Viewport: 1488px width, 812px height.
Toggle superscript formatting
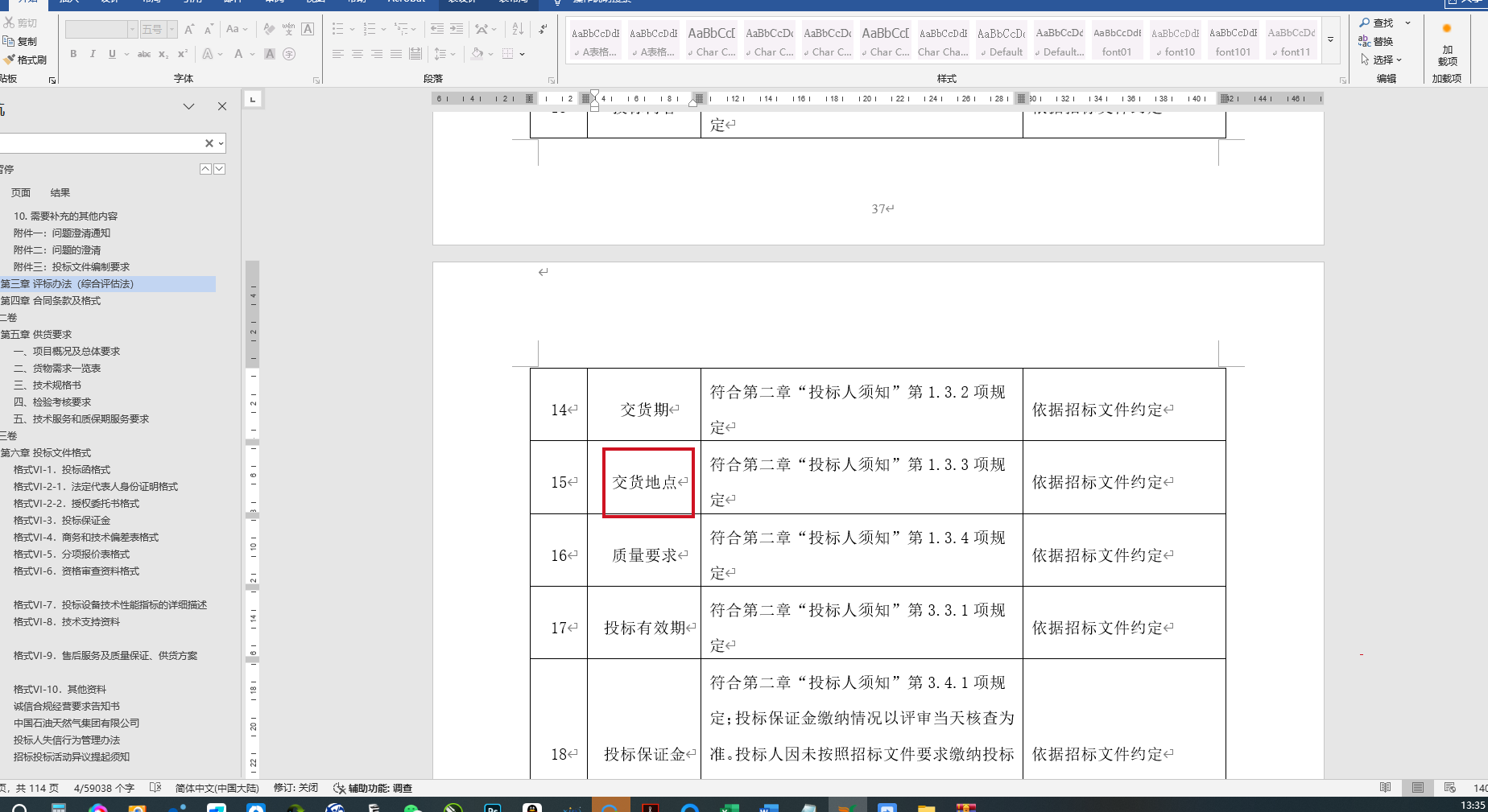point(183,54)
